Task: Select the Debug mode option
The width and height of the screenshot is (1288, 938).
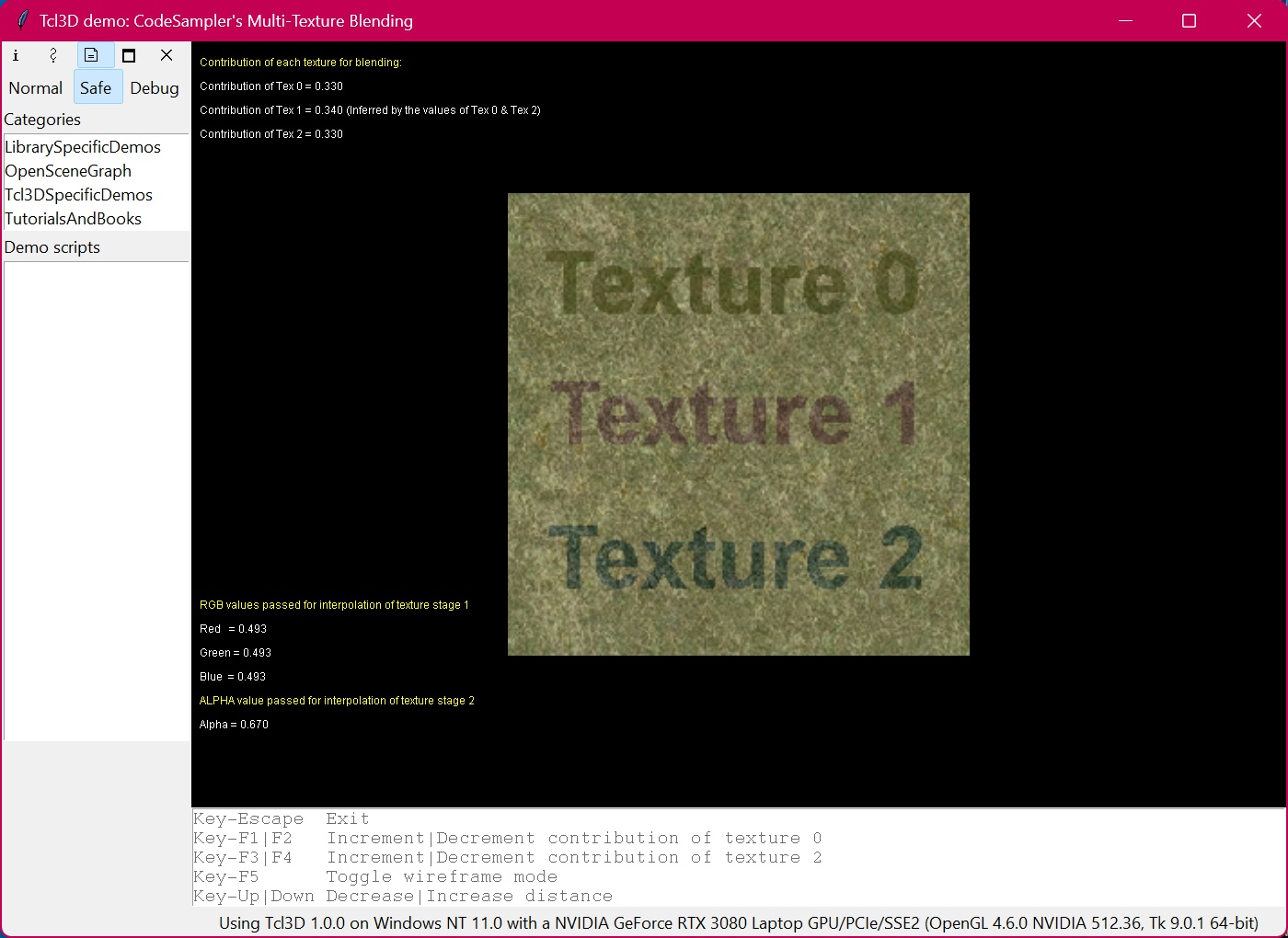Action: (155, 88)
